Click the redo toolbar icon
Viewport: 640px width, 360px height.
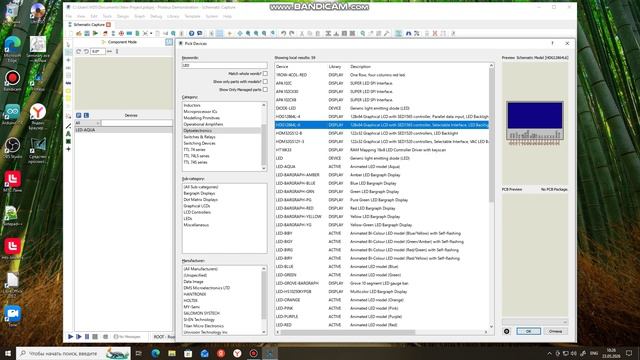tap(291, 33)
